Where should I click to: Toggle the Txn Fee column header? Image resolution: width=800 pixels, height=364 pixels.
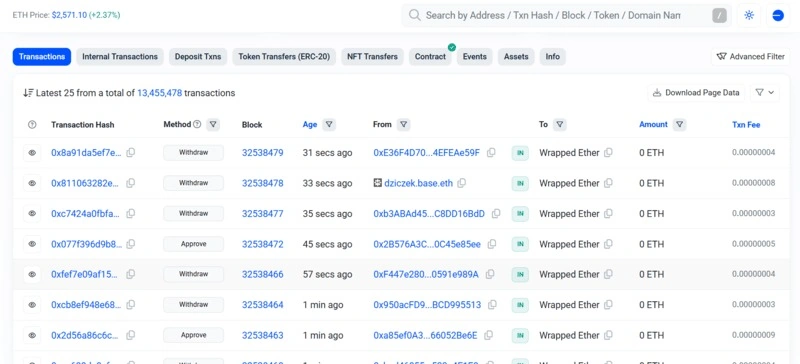[x=746, y=125]
